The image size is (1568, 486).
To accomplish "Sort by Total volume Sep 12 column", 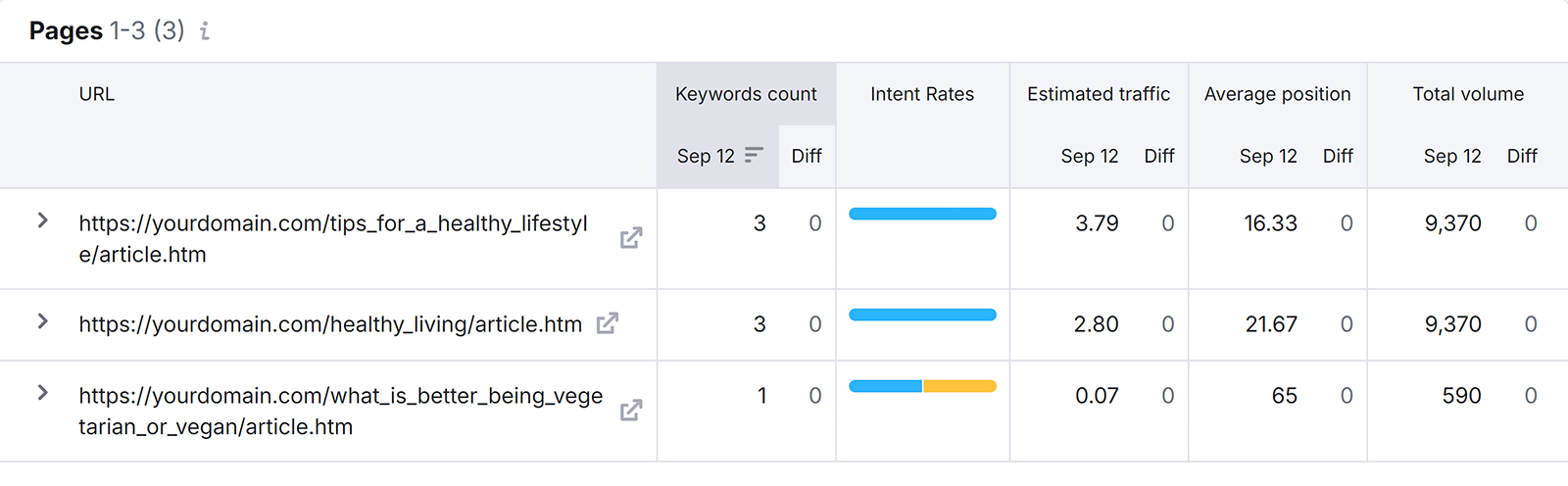I will (x=1451, y=156).
